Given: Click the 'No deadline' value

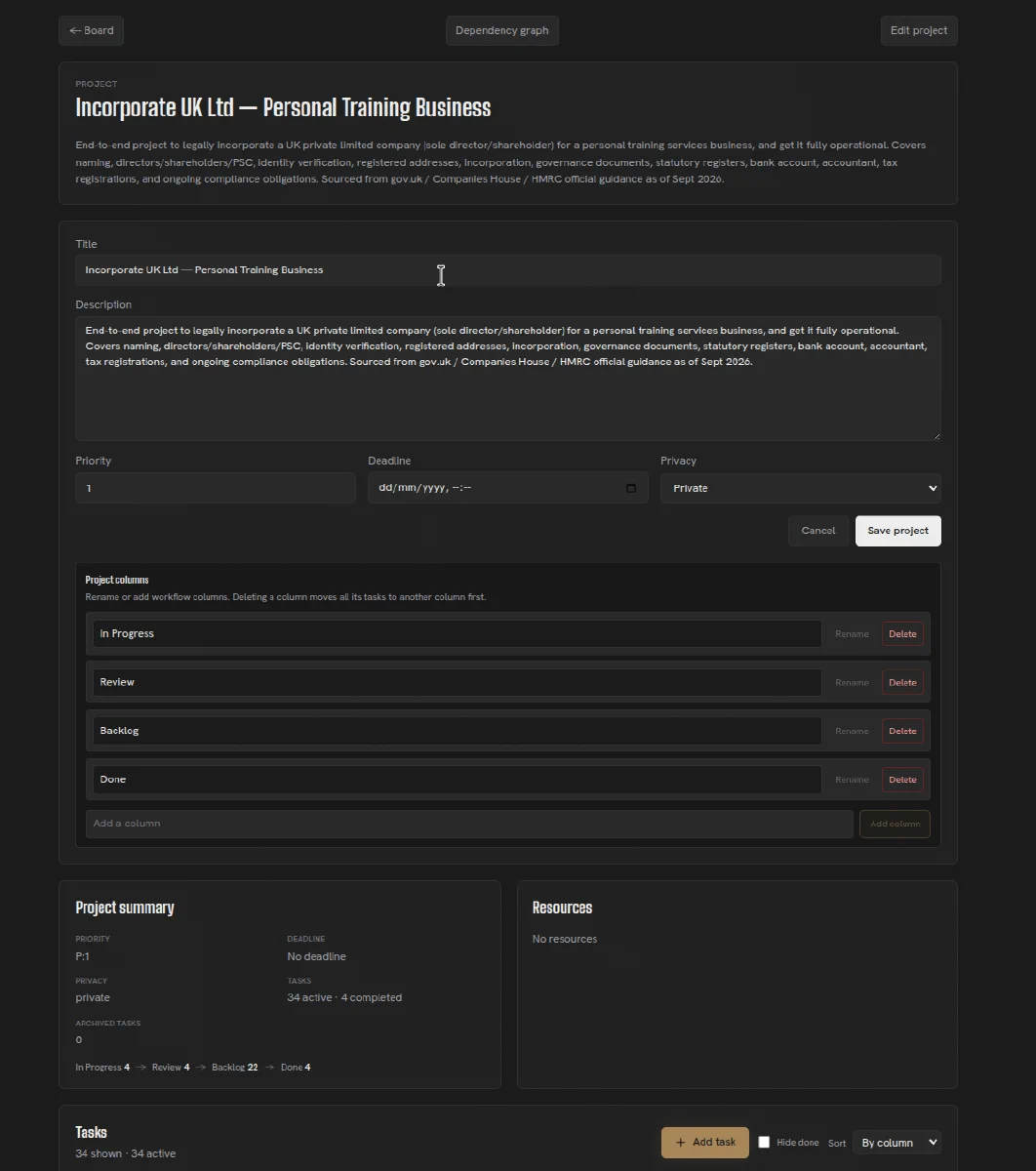Looking at the screenshot, I should click(316, 956).
